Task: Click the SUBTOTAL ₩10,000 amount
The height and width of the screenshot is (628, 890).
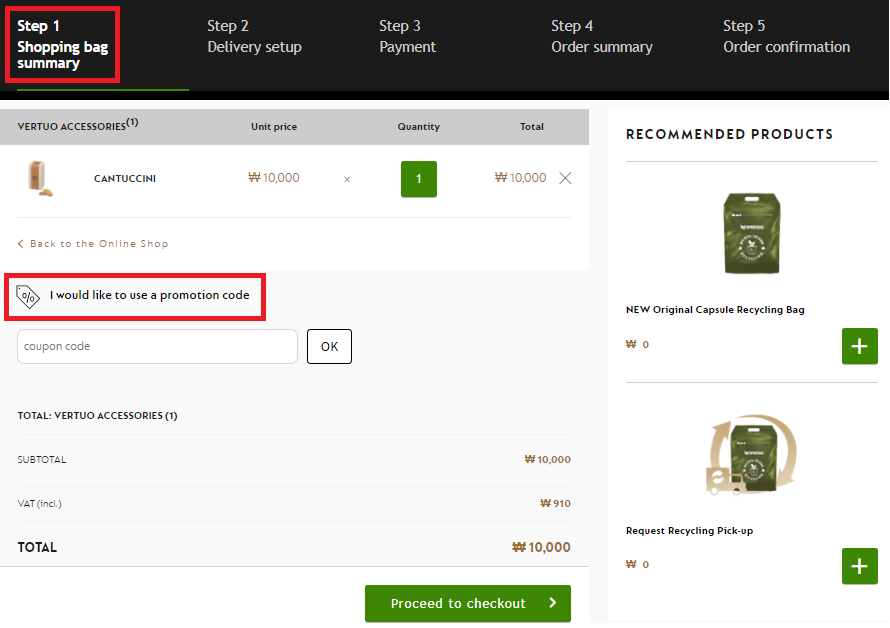Action: pyautogui.click(x=547, y=459)
